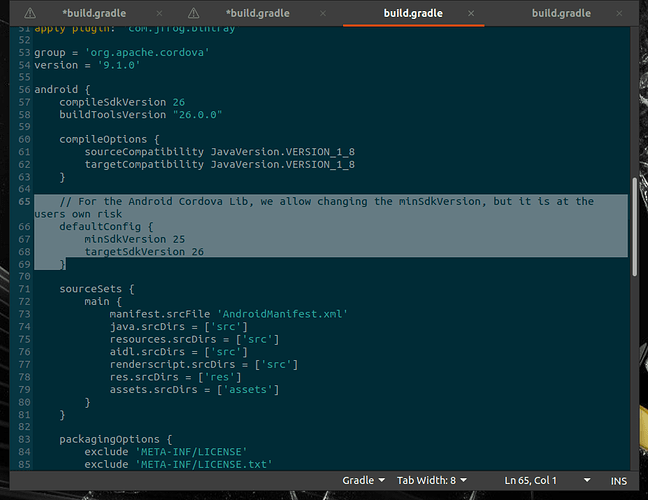Viewport: 648px width, 500px height.
Task: Click the "renderscript.srcDirs = ['src']" line
Action: coord(204,364)
